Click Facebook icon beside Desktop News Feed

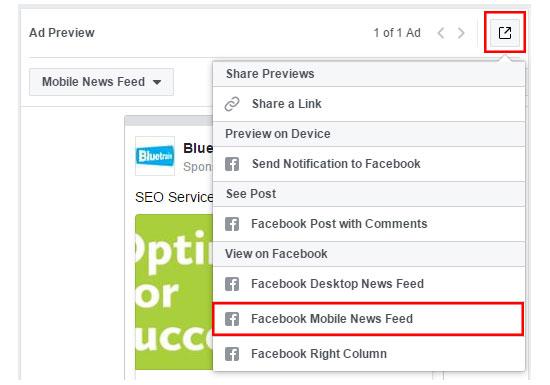(232, 284)
